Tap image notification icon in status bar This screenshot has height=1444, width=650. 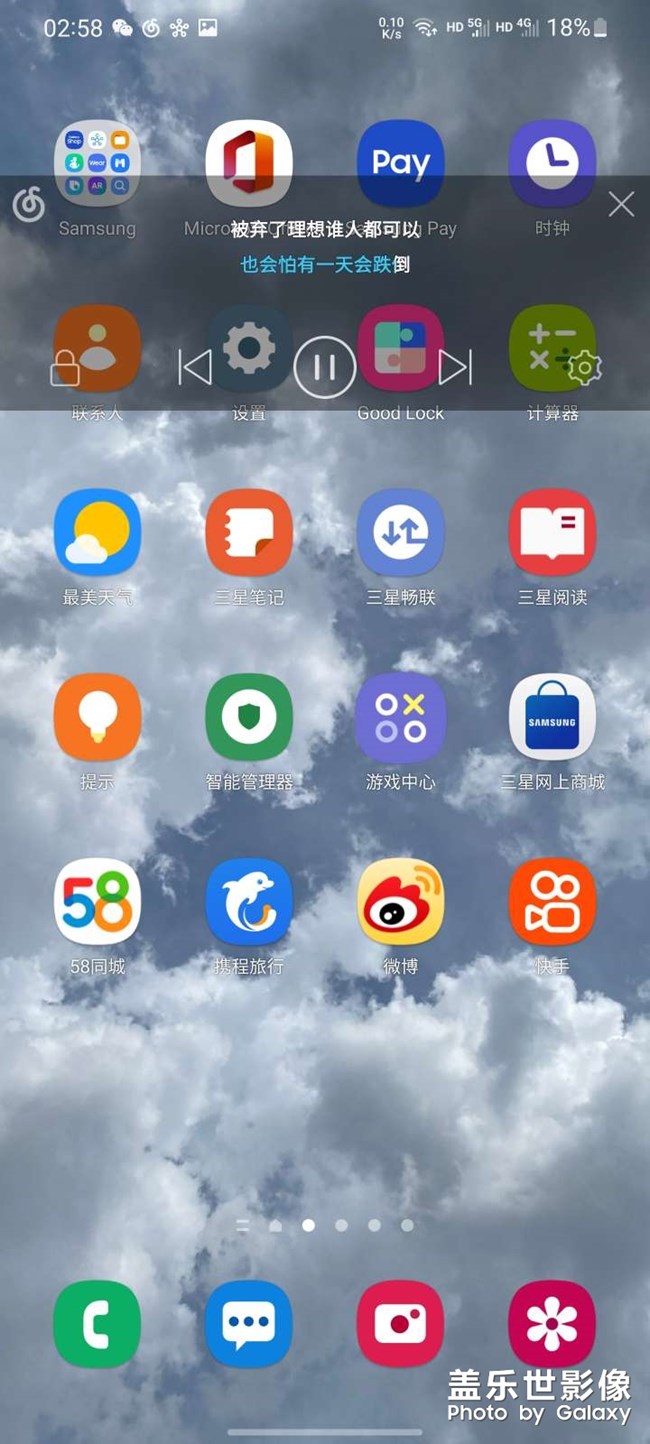(207, 28)
